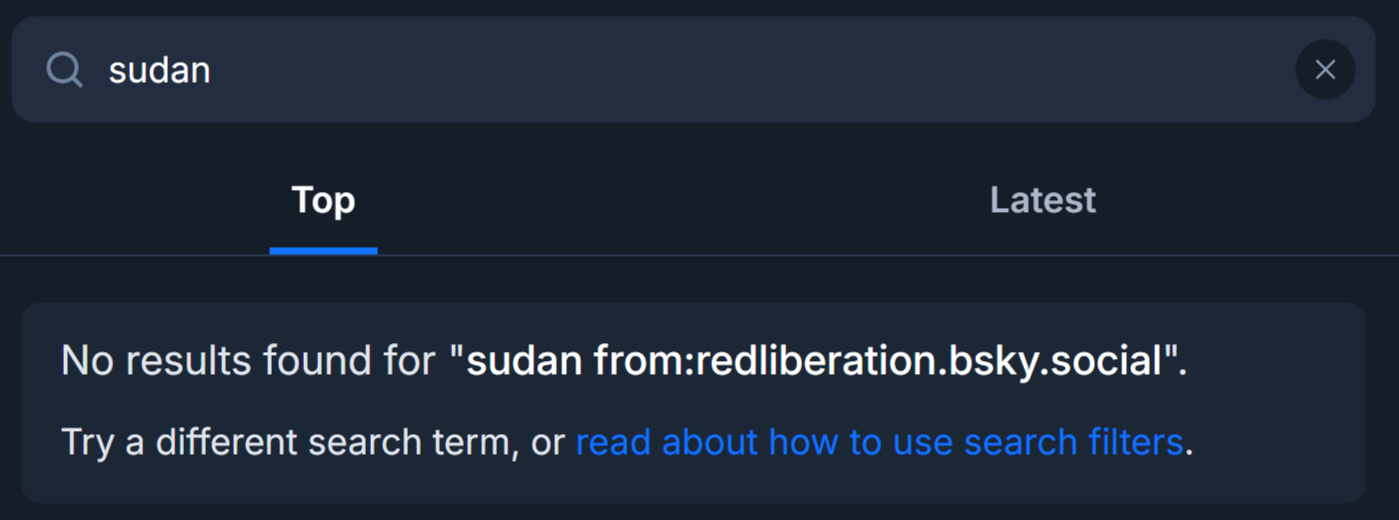Click the blue underline beneath the Top tab

tap(323, 251)
